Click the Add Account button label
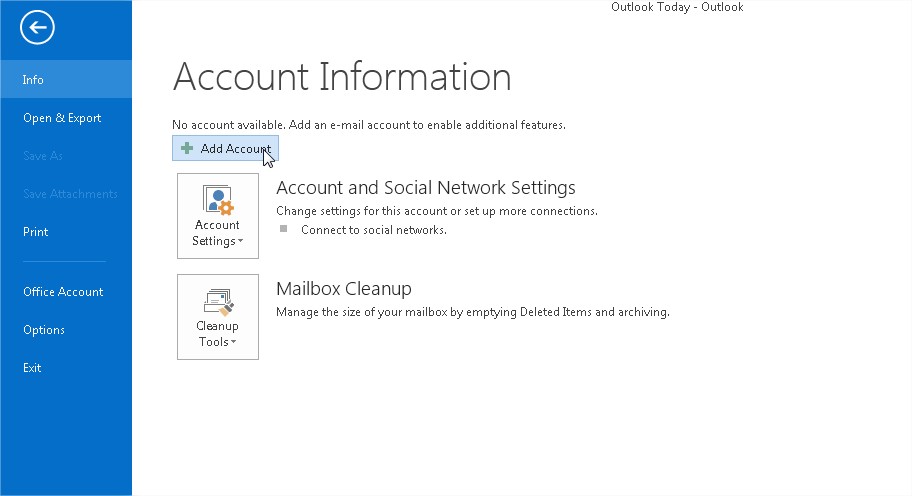The width and height of the screenshot is (912, 496). point(236,149)
